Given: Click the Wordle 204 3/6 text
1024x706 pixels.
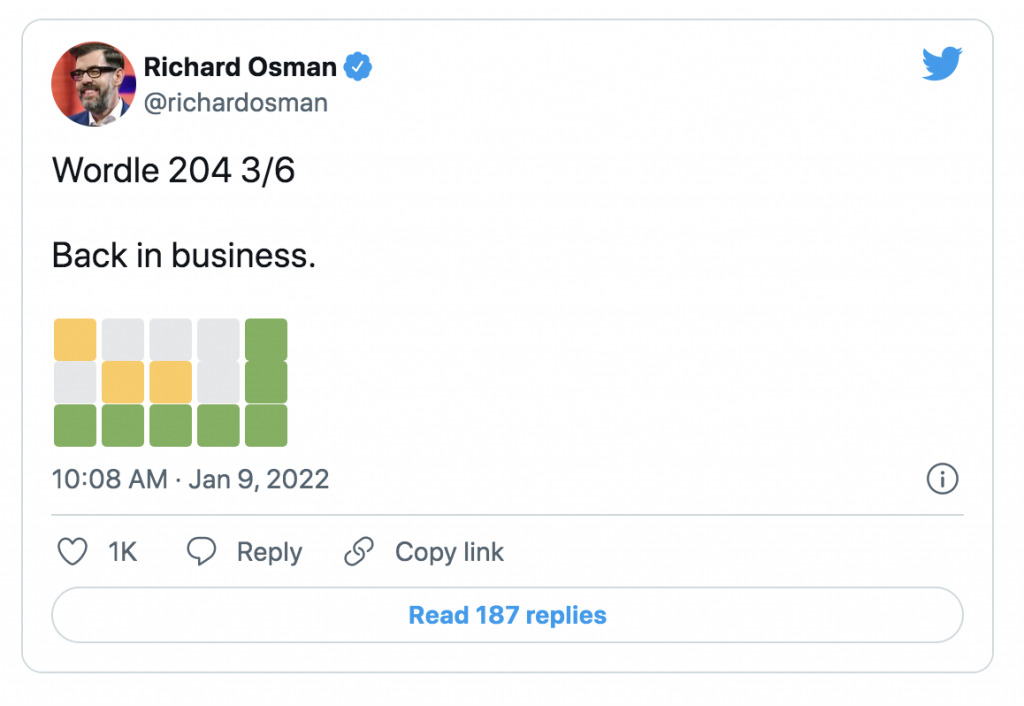Looking at the screenshot, I should [174, 170].
